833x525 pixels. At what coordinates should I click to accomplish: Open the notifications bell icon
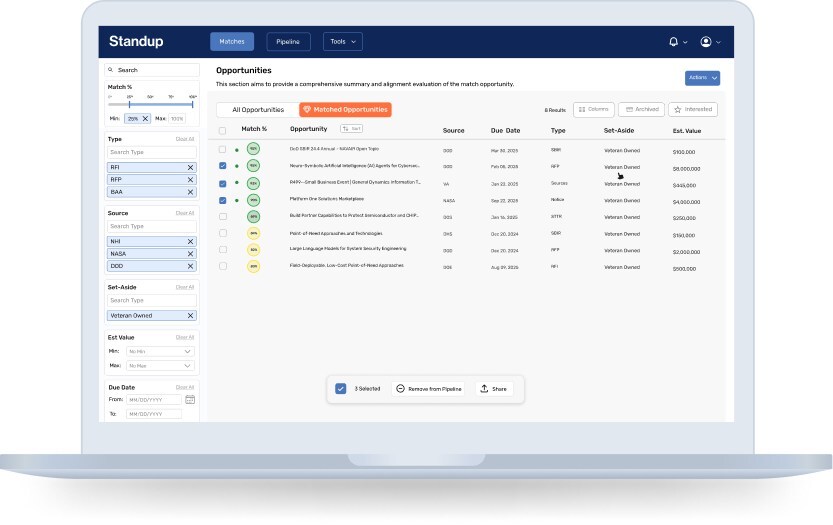673,41
